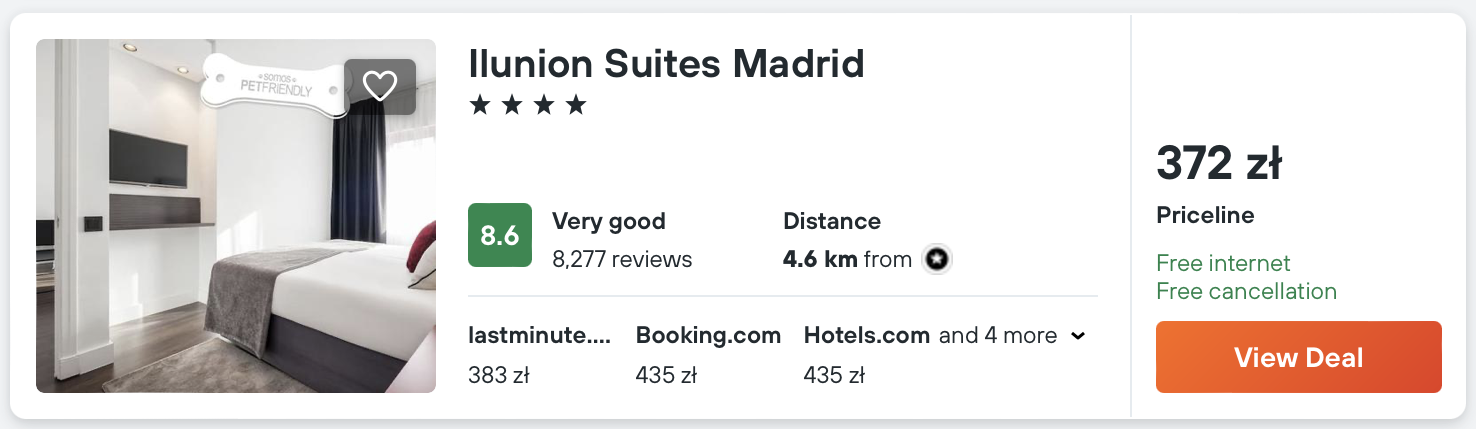Save hotel with the heart icon
This screenshot has height=429, width=1476.
tap(380, 87)
